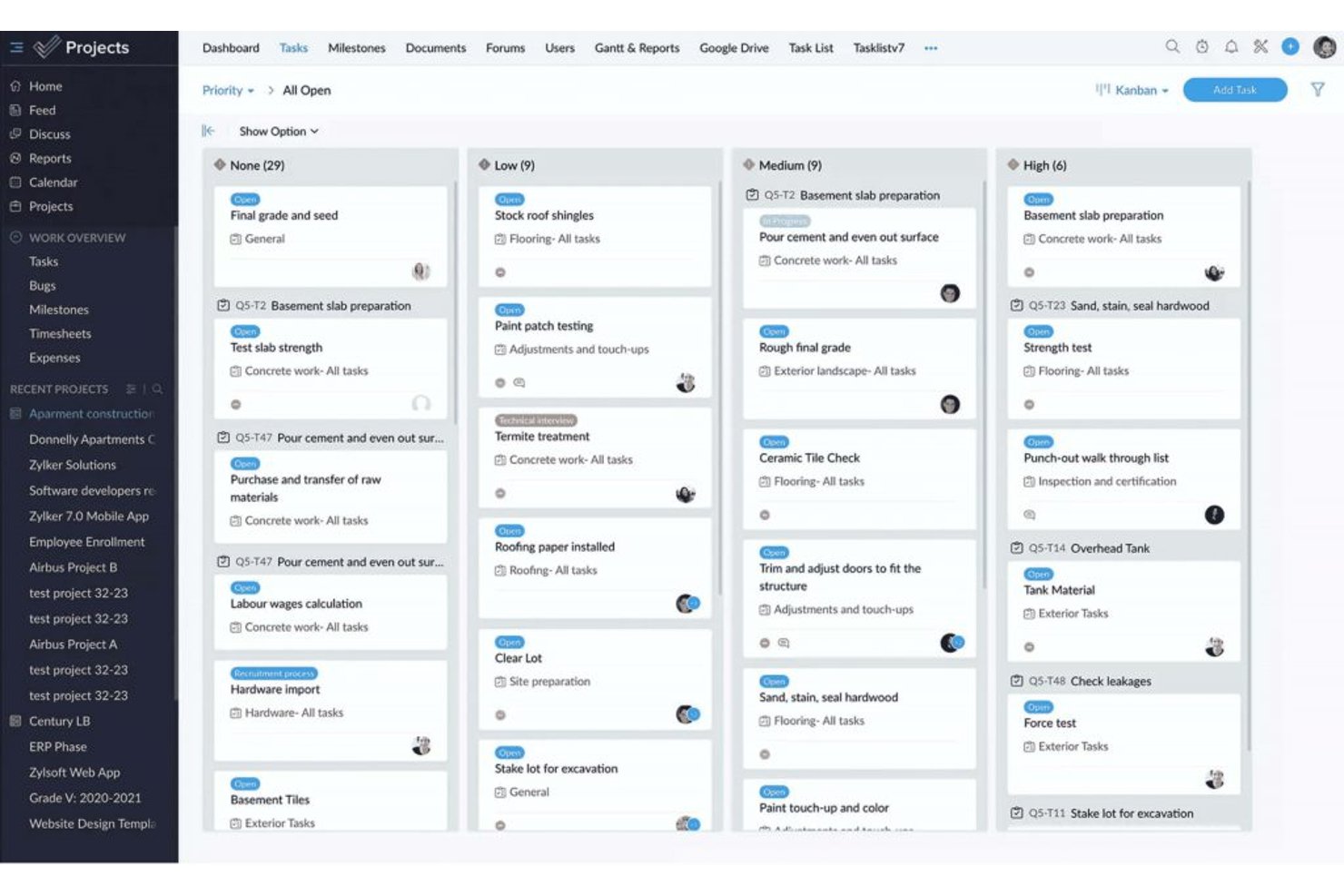This screenshot has width=1344, height=896.
Task: Click assignee avatar on Final grade and seed card
Action: pyautogui.click(x=420, y=271)
